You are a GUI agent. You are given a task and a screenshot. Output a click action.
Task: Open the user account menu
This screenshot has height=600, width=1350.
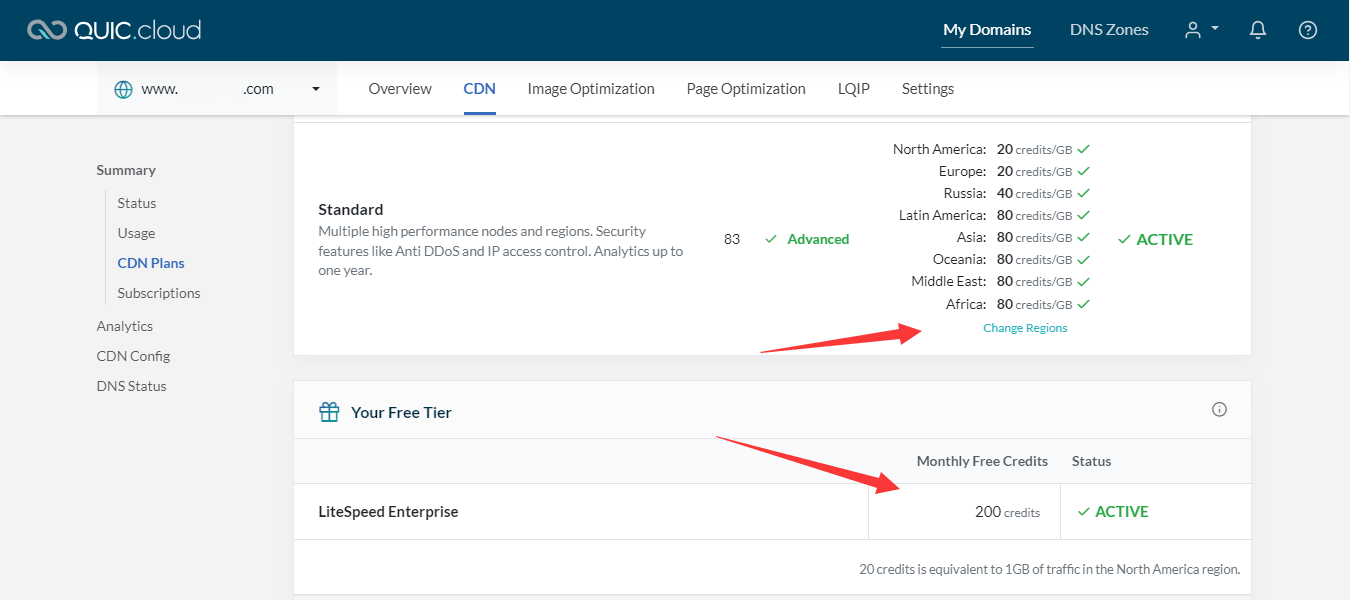click(x=1201, y=30)
